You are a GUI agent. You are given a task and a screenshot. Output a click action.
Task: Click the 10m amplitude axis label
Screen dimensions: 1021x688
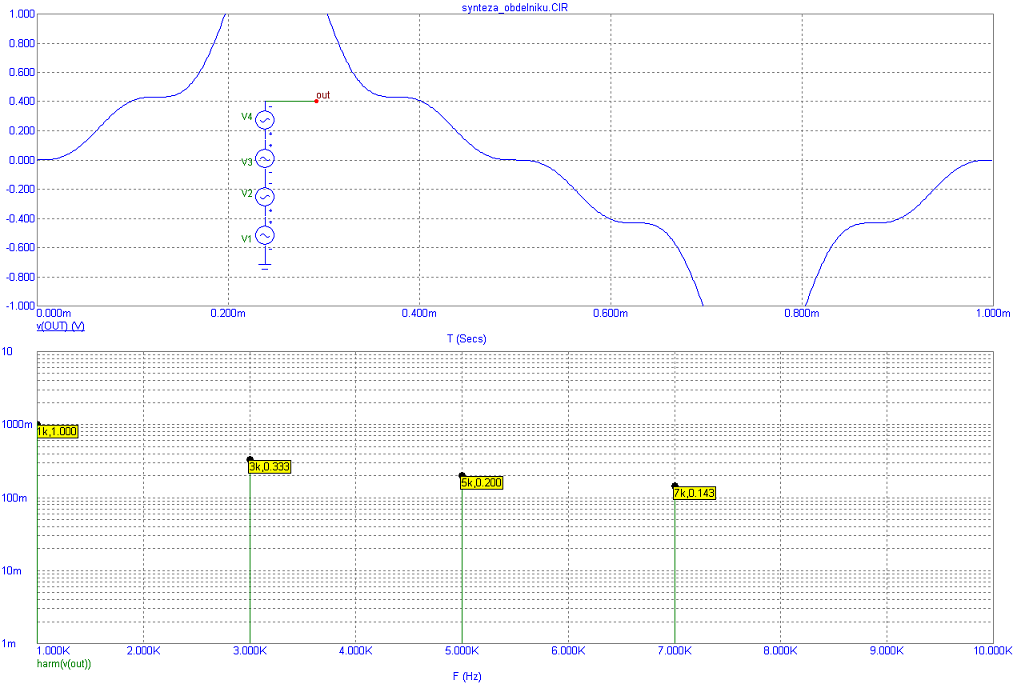(12, 571)
